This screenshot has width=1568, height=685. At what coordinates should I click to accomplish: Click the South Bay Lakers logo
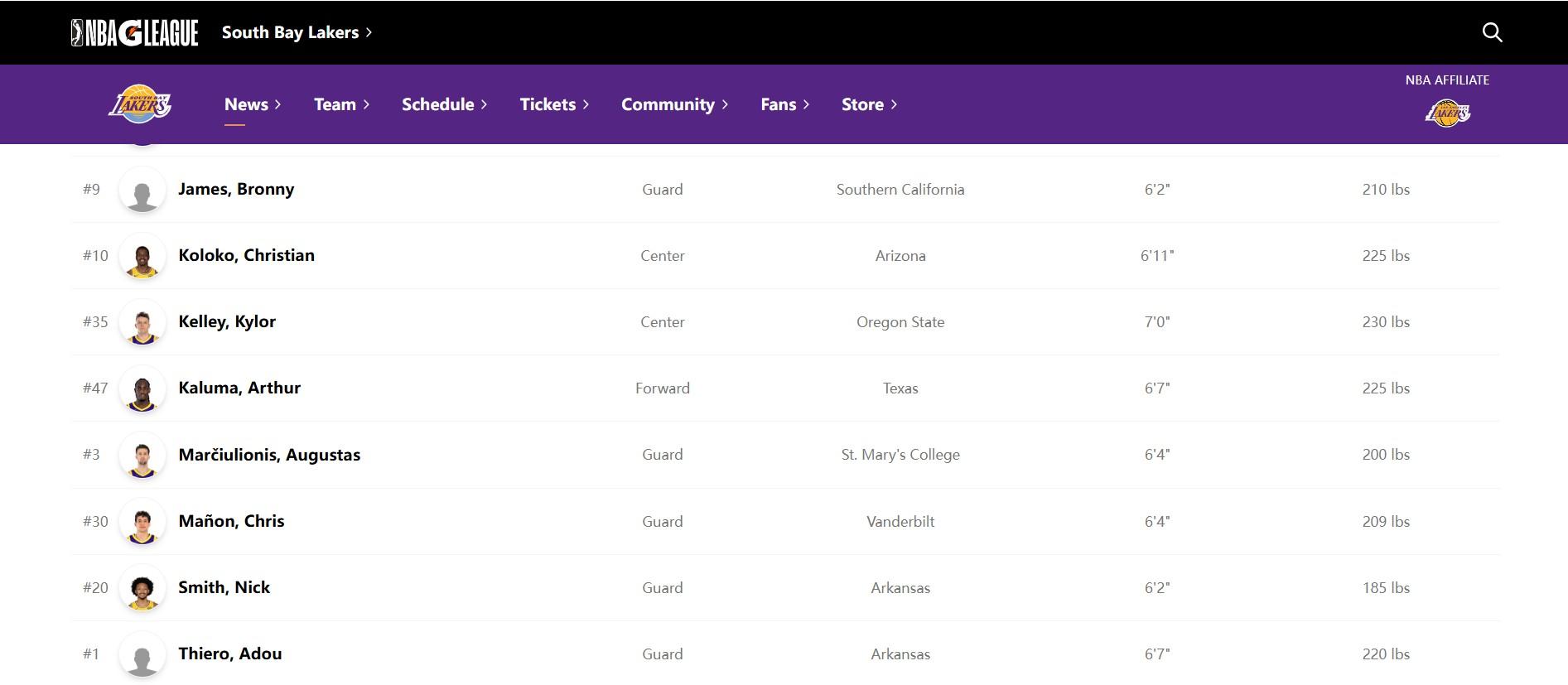point(140,104)
